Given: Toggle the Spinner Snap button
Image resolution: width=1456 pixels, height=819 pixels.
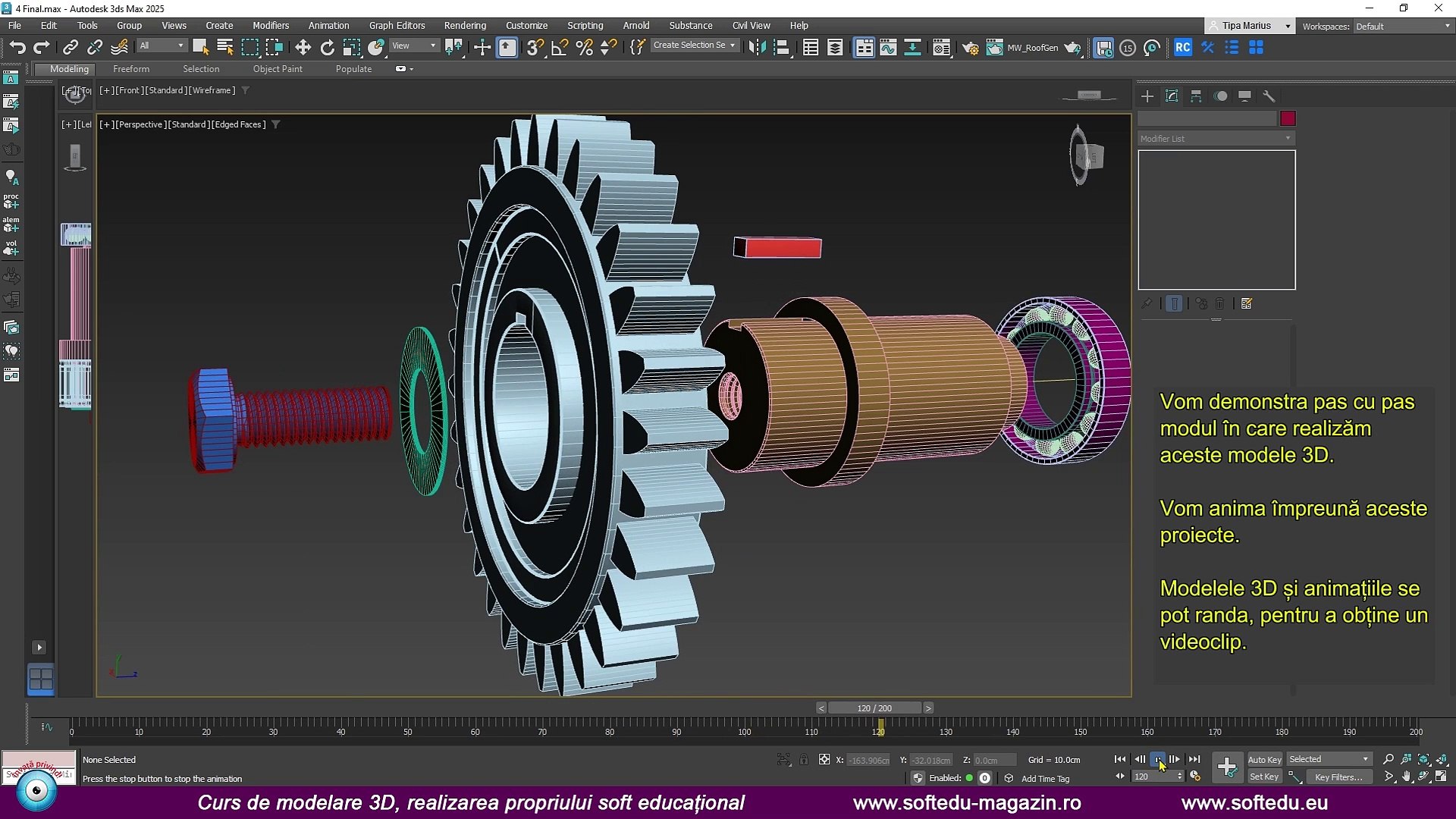Looking at the screenshot, I should [608, 48].
